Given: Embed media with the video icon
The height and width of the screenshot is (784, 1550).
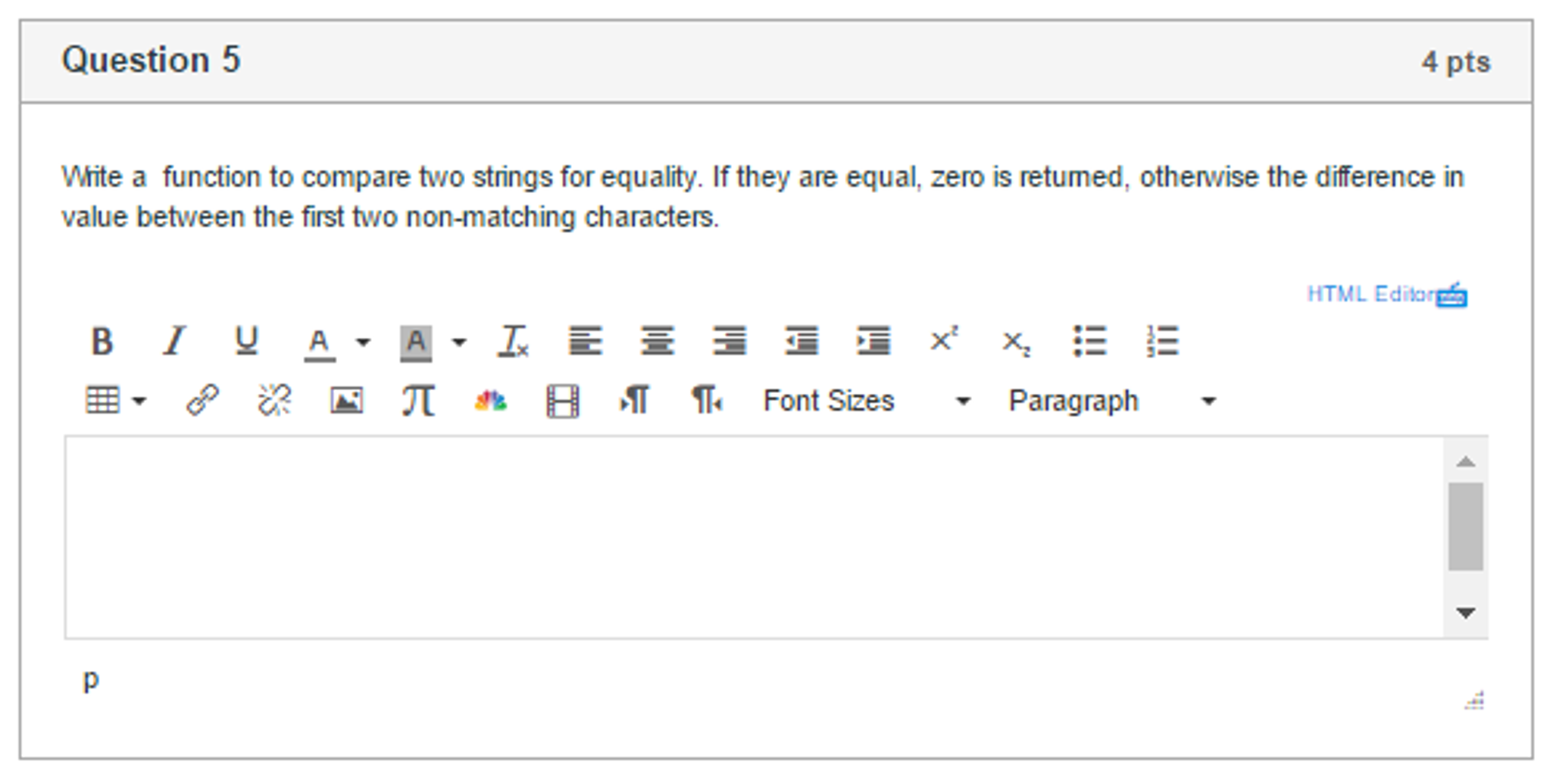Looking at the screenshot, I should pyautogui.click(x=562, y=400).
